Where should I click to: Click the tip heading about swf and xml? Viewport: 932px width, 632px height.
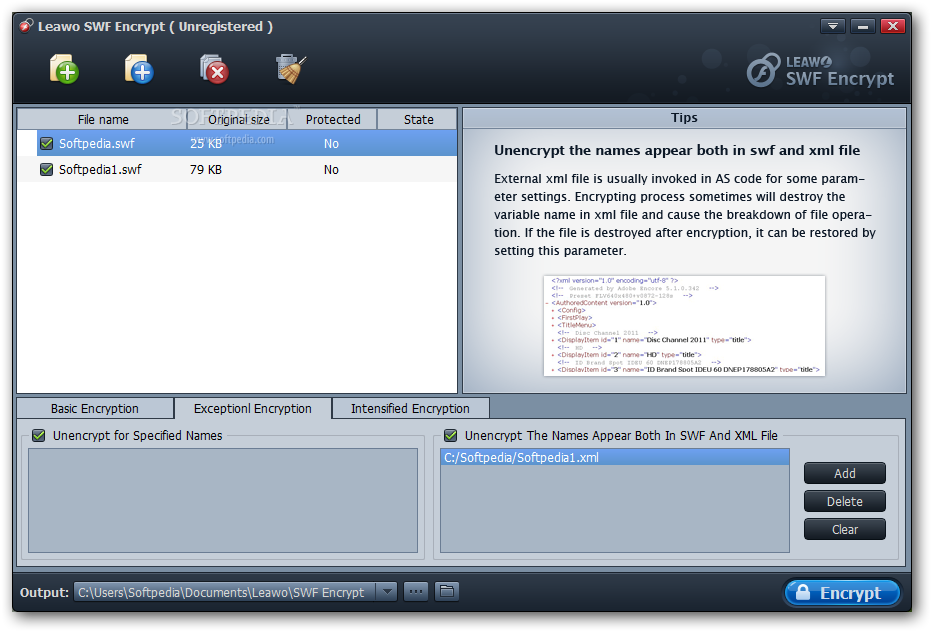[x=677, y=150]
